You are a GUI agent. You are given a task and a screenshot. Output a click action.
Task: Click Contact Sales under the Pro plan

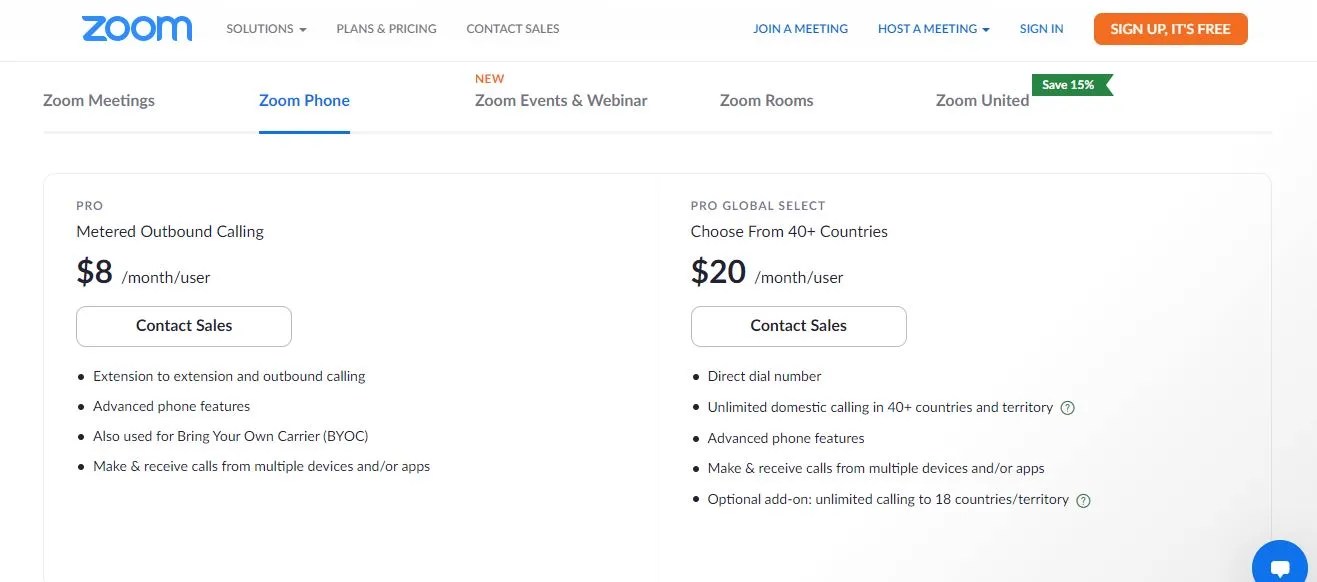tap(183, 326)
